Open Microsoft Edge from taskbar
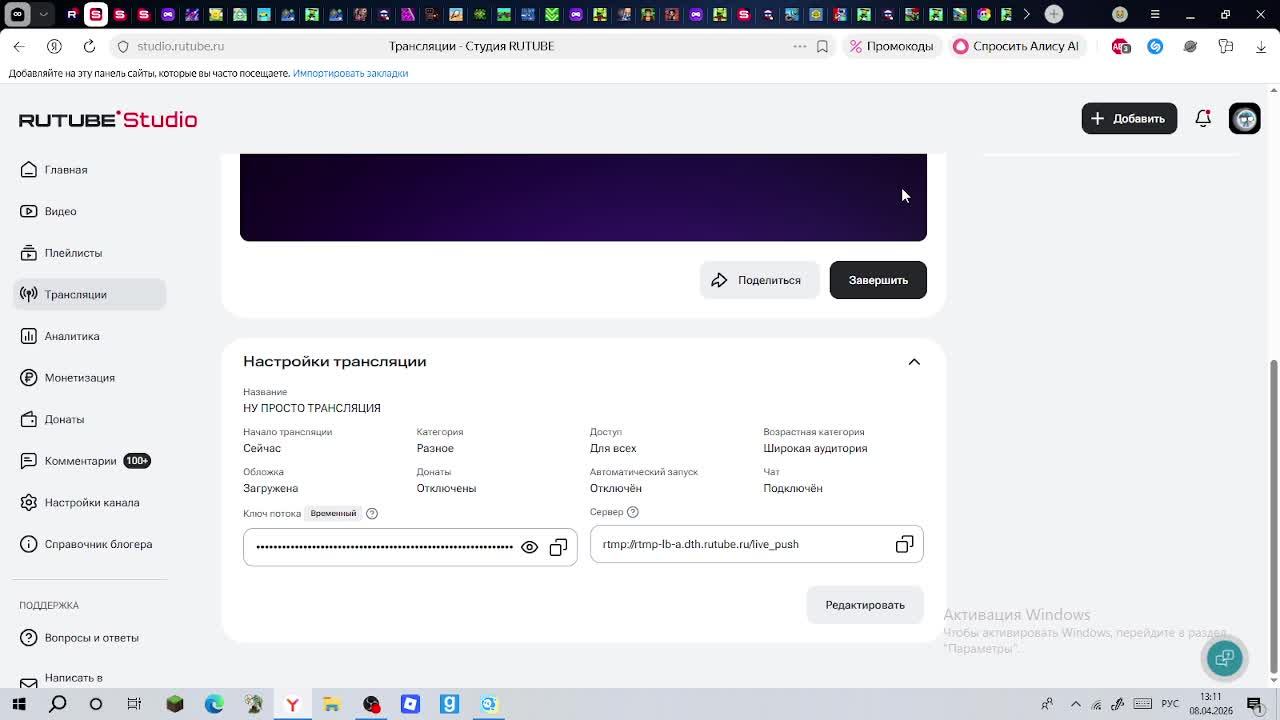1280x720 pixels. click(214, 704)
